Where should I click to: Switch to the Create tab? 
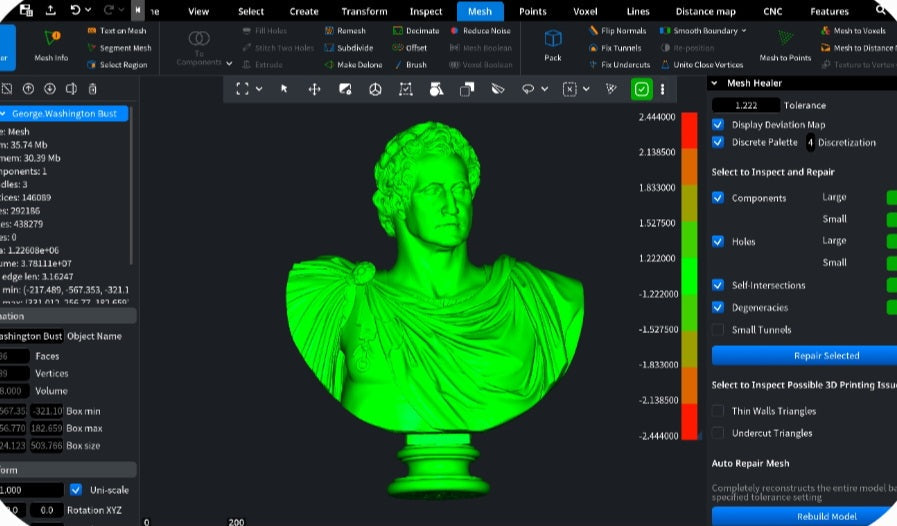(x=304, y=11)
